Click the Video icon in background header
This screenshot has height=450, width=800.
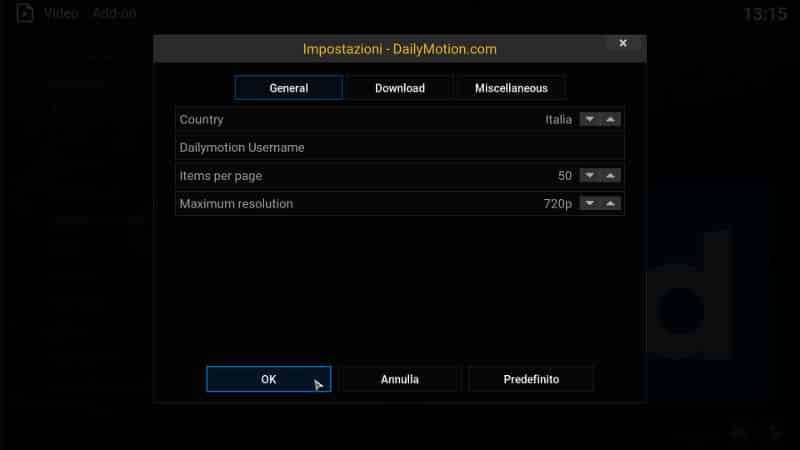tap(24, 13)
